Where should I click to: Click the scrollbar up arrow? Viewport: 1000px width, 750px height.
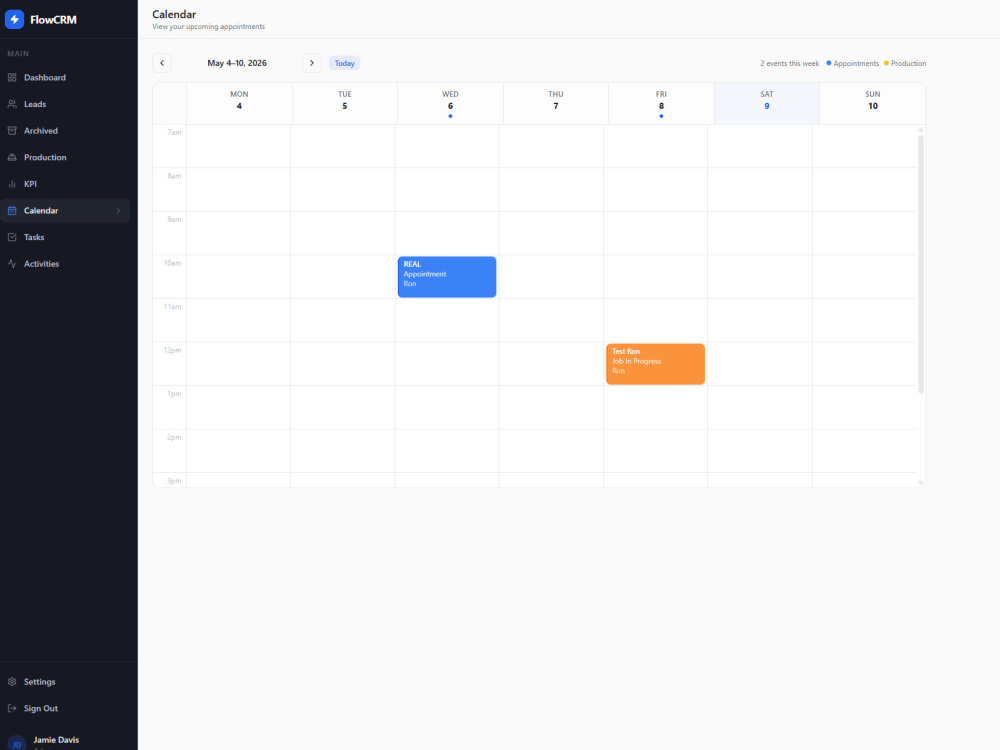(x=921, y=130)
